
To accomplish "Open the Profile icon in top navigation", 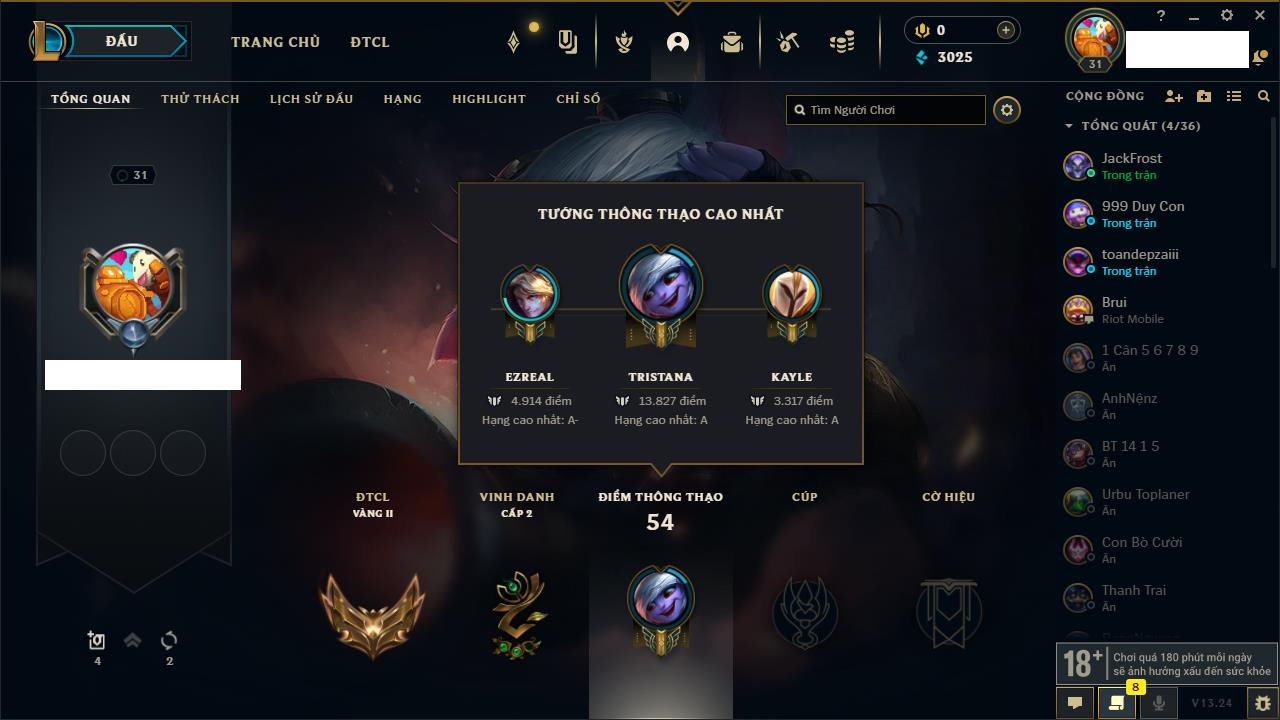I will pyautogui.click(x=678, y=42).
